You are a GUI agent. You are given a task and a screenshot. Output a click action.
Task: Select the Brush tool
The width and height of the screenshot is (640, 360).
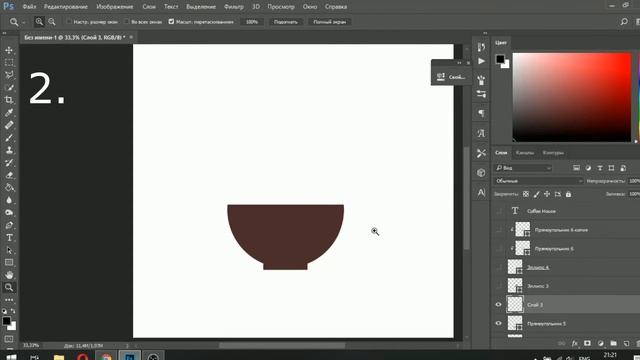9,138
